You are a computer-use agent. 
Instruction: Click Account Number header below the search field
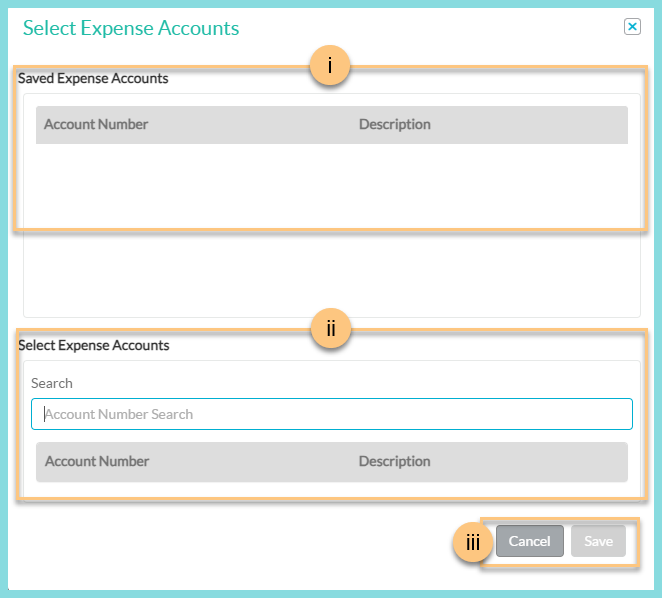click(x=97, y=462)
